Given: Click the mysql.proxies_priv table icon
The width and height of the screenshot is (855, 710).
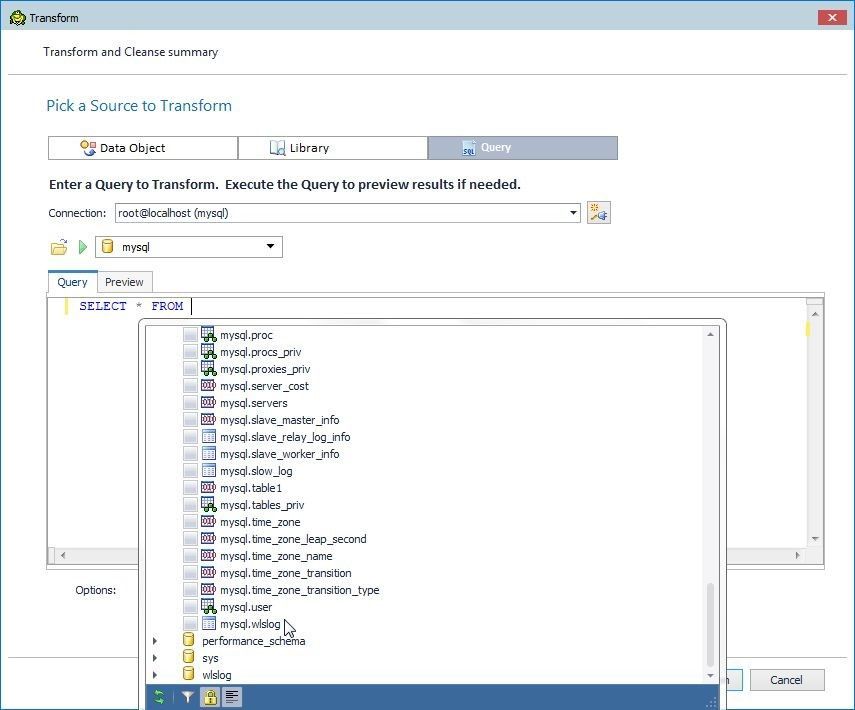Looking at the screenshot, I should (x=208, y=368).
